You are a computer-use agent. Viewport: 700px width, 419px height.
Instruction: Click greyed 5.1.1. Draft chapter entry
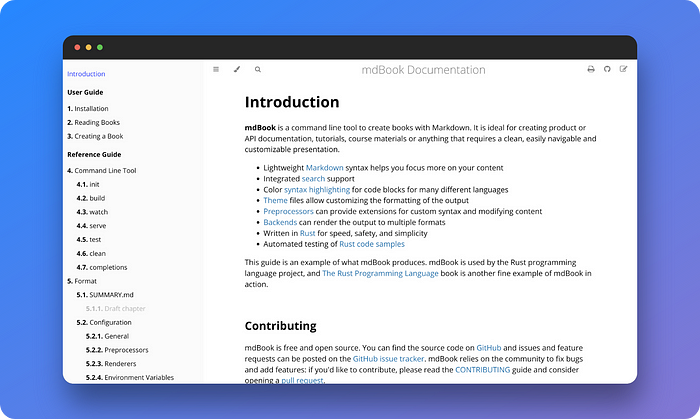116,309
